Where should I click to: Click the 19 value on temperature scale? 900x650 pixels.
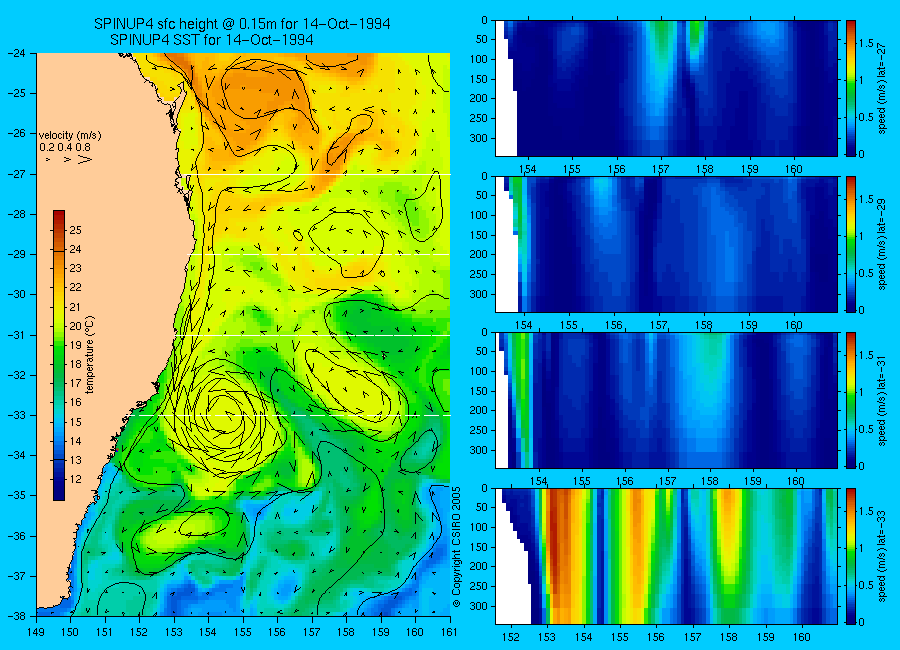click(75, 345)
